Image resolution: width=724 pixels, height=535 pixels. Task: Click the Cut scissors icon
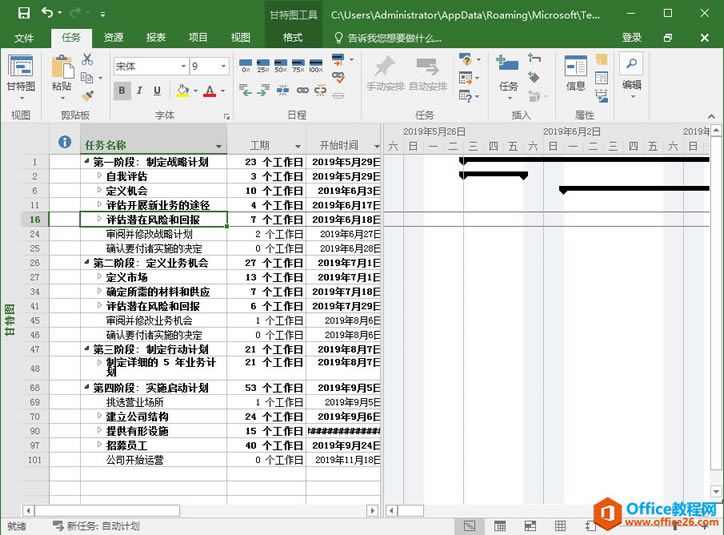pos(87,60)
